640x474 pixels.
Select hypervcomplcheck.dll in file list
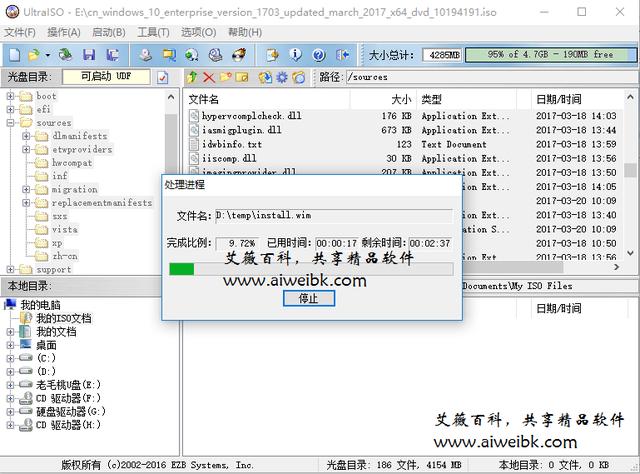coord(252,116)
